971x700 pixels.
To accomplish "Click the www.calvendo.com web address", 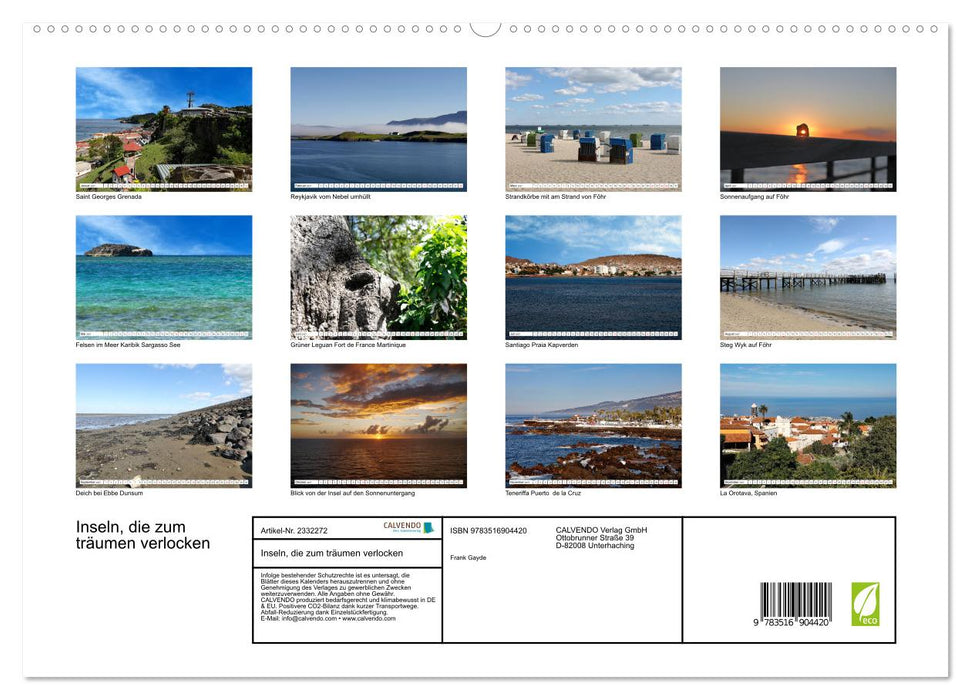I will [x=369, y=618].
